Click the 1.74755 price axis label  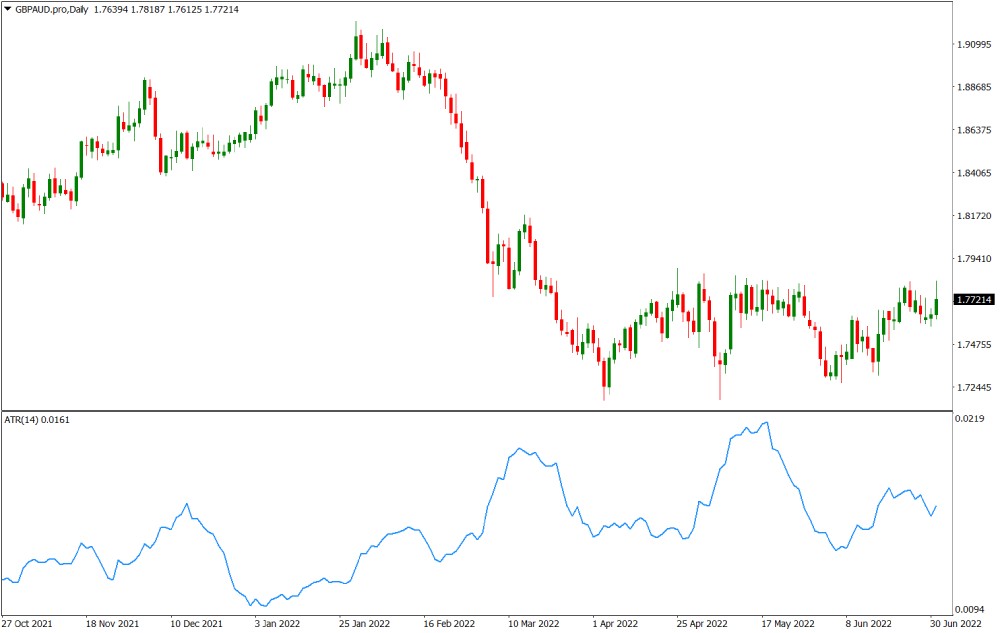click(973, 344)
